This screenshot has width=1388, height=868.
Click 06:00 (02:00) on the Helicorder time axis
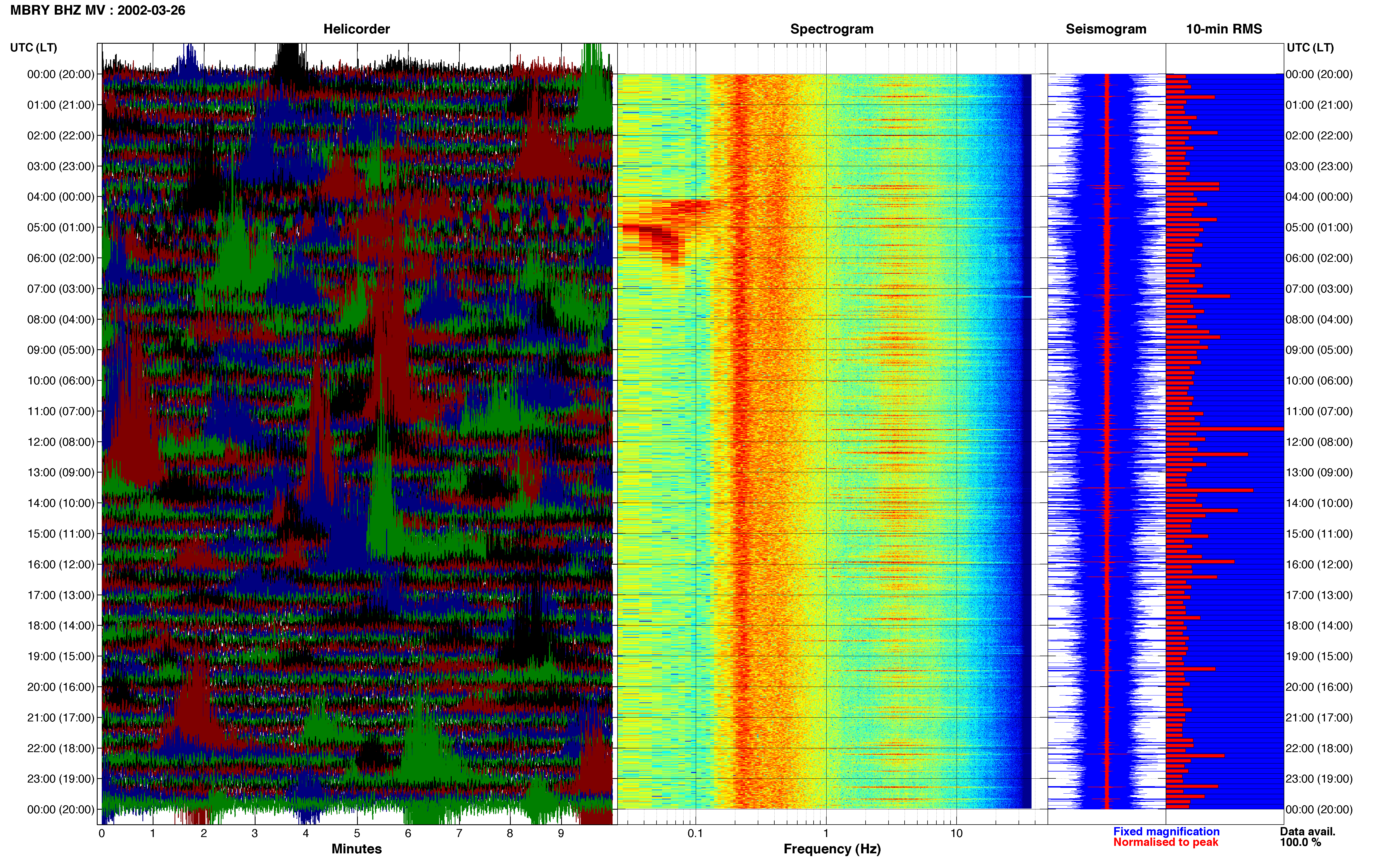click(61, 258)
